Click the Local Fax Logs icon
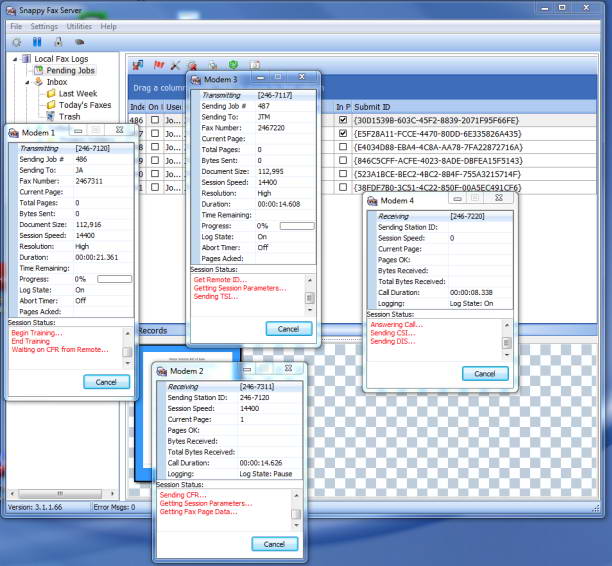This screenshot has height=566, width=612. tap(27, 59)
